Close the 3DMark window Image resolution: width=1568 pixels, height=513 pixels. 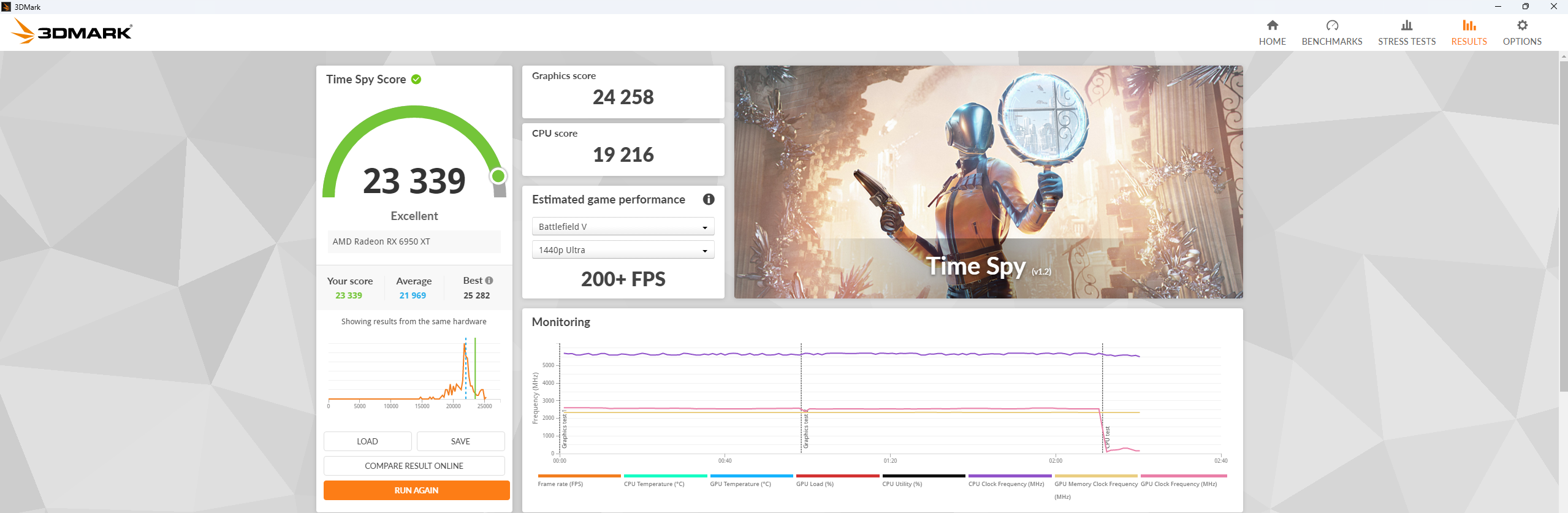click(1553, 7)
